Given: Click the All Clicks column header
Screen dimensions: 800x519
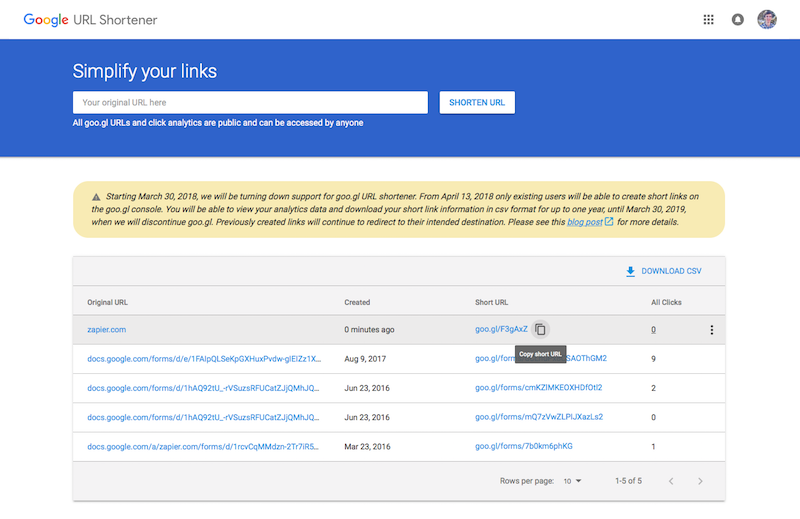Looking at the screenshot, I should click(666, 302).
